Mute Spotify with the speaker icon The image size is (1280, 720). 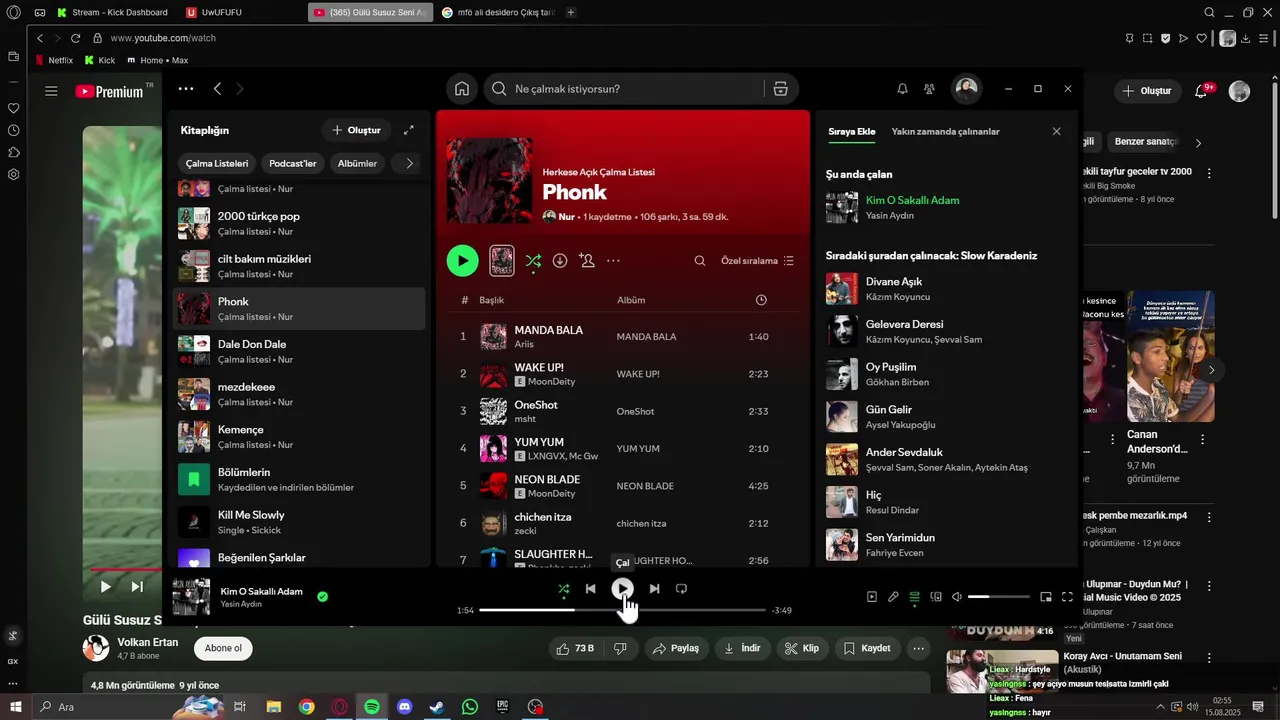point(957,597)
